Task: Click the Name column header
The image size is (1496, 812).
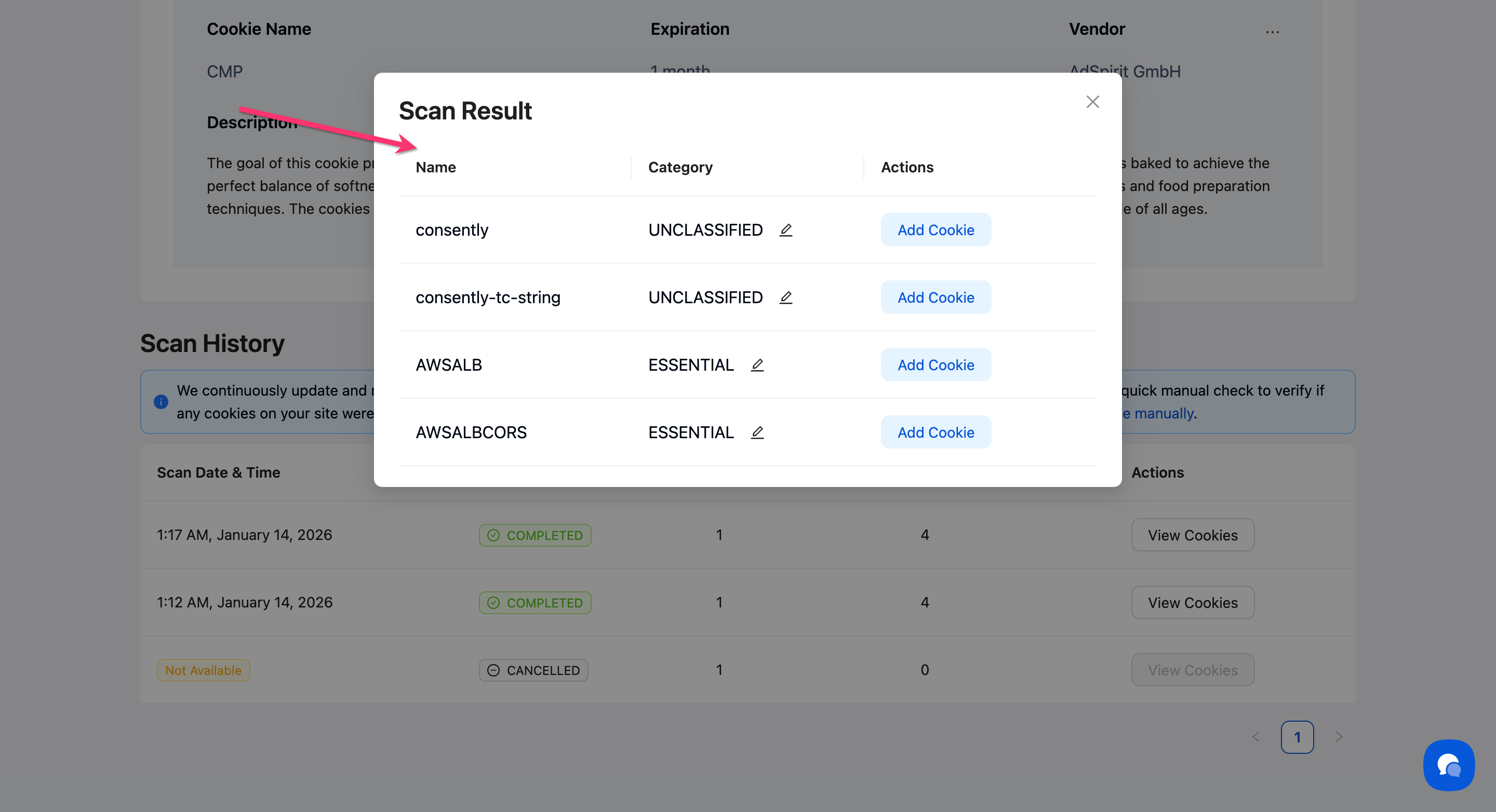Action: [436, 167]
